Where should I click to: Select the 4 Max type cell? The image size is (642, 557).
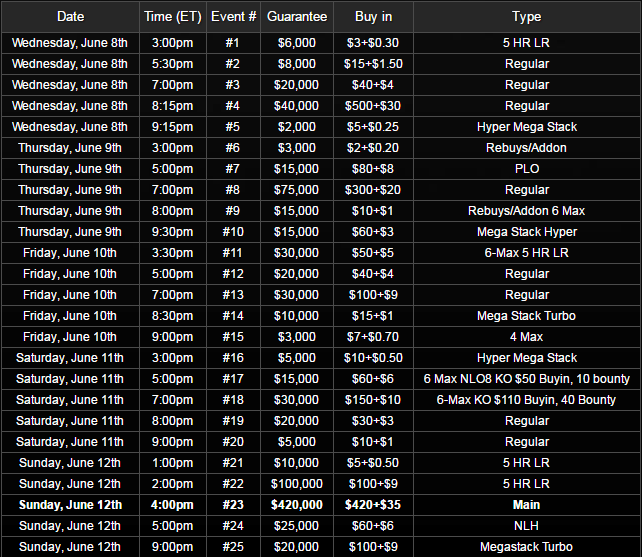pyautogui.click(x=526, y=337)
